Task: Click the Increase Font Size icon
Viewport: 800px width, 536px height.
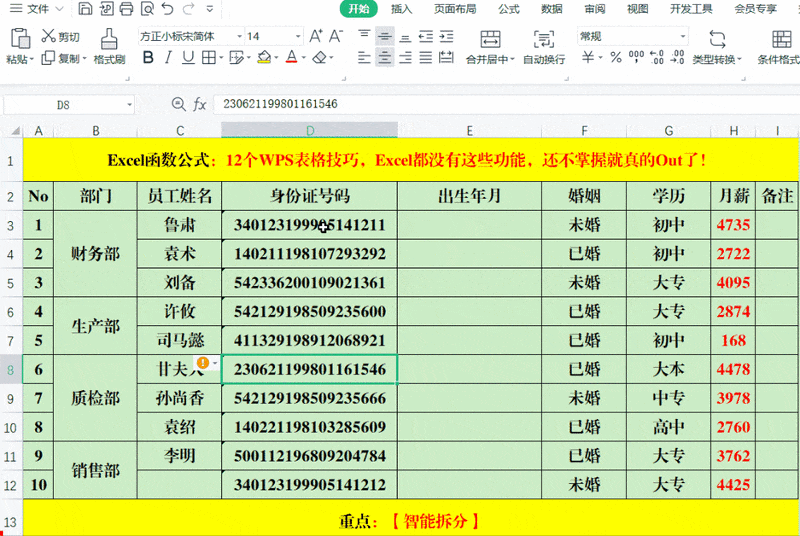Action: tap(317, 36)
